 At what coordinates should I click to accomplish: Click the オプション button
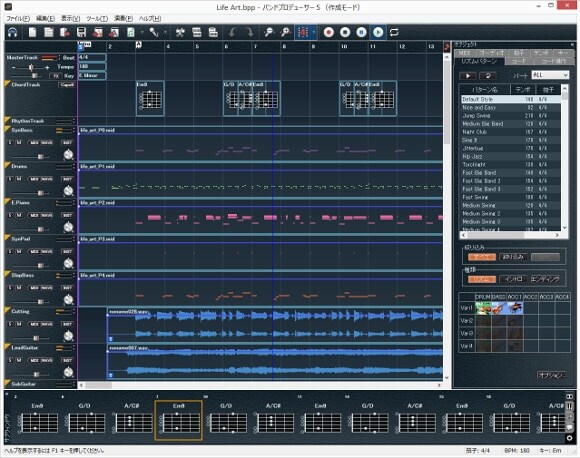click(551, 375)
